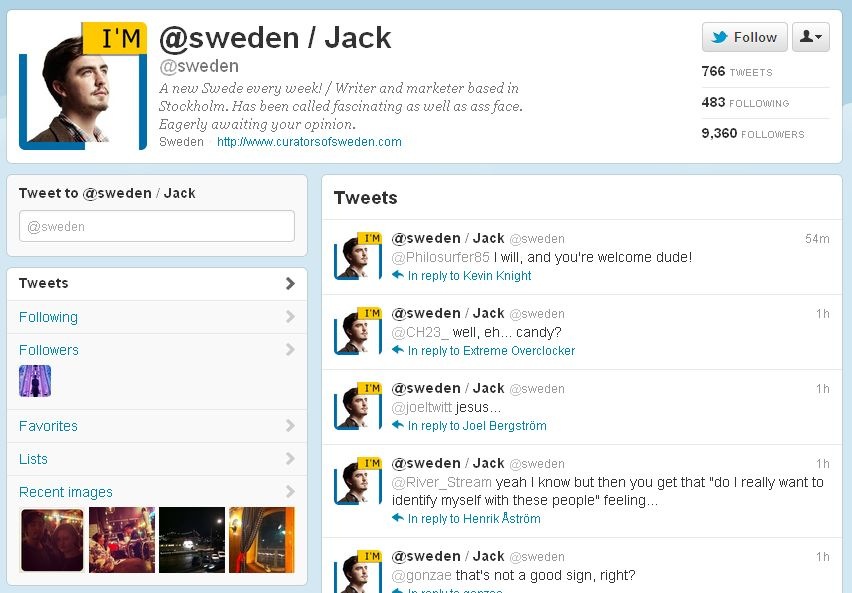The width and height of the screenshot is (852, 593).
Task: Open the 1h timestamp on the River_Stream tweet
Action: [x=823, y=464]
